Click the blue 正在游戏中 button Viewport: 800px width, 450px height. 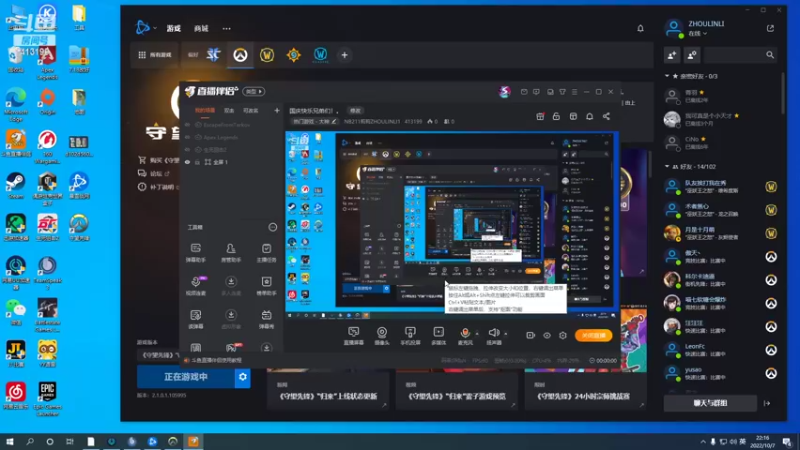coord(186,377)
